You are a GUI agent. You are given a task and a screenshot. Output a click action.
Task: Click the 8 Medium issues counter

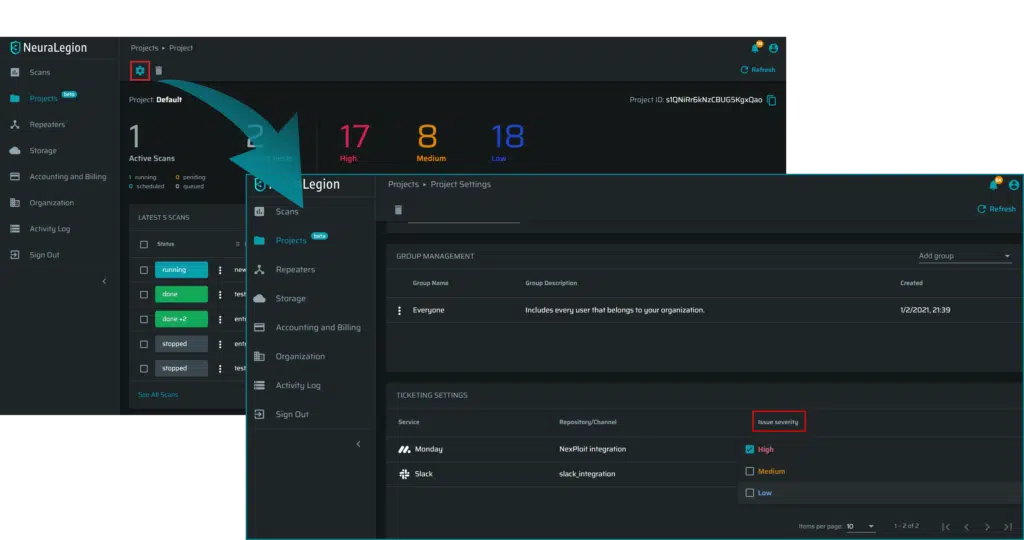tap(430, 142)
